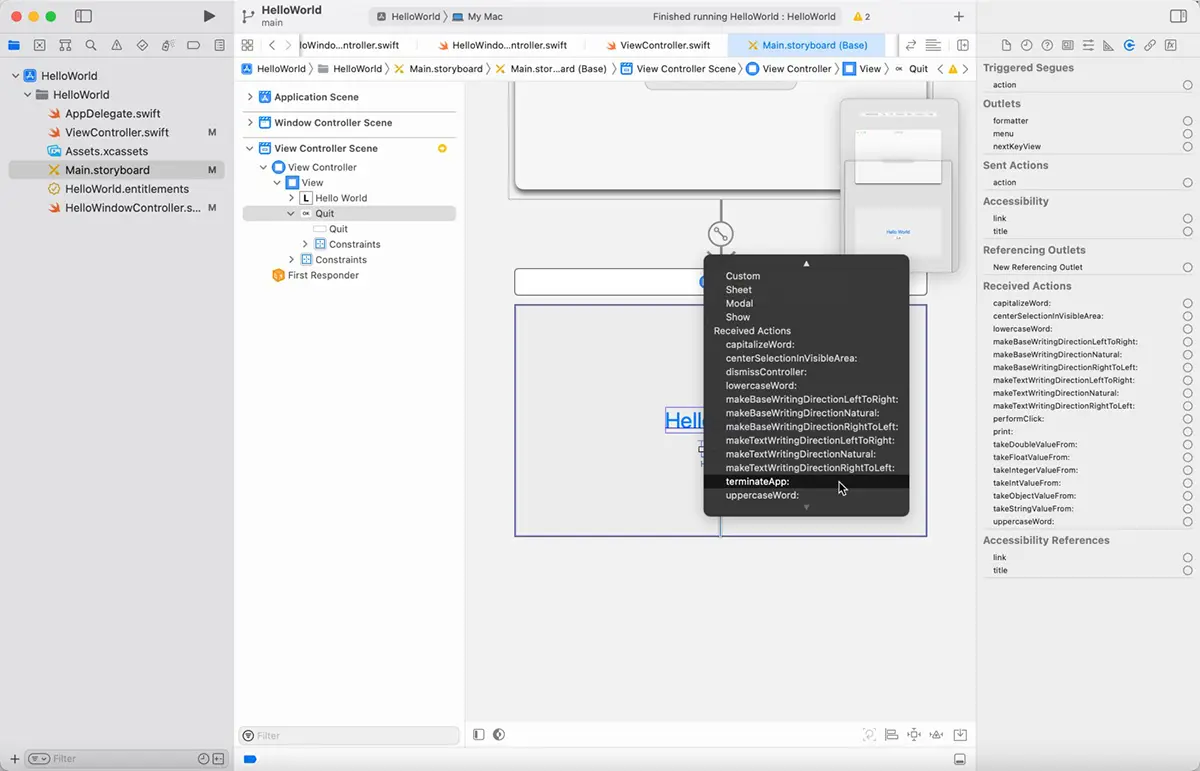Choose dismissController: from the popup

coord(806,372)
